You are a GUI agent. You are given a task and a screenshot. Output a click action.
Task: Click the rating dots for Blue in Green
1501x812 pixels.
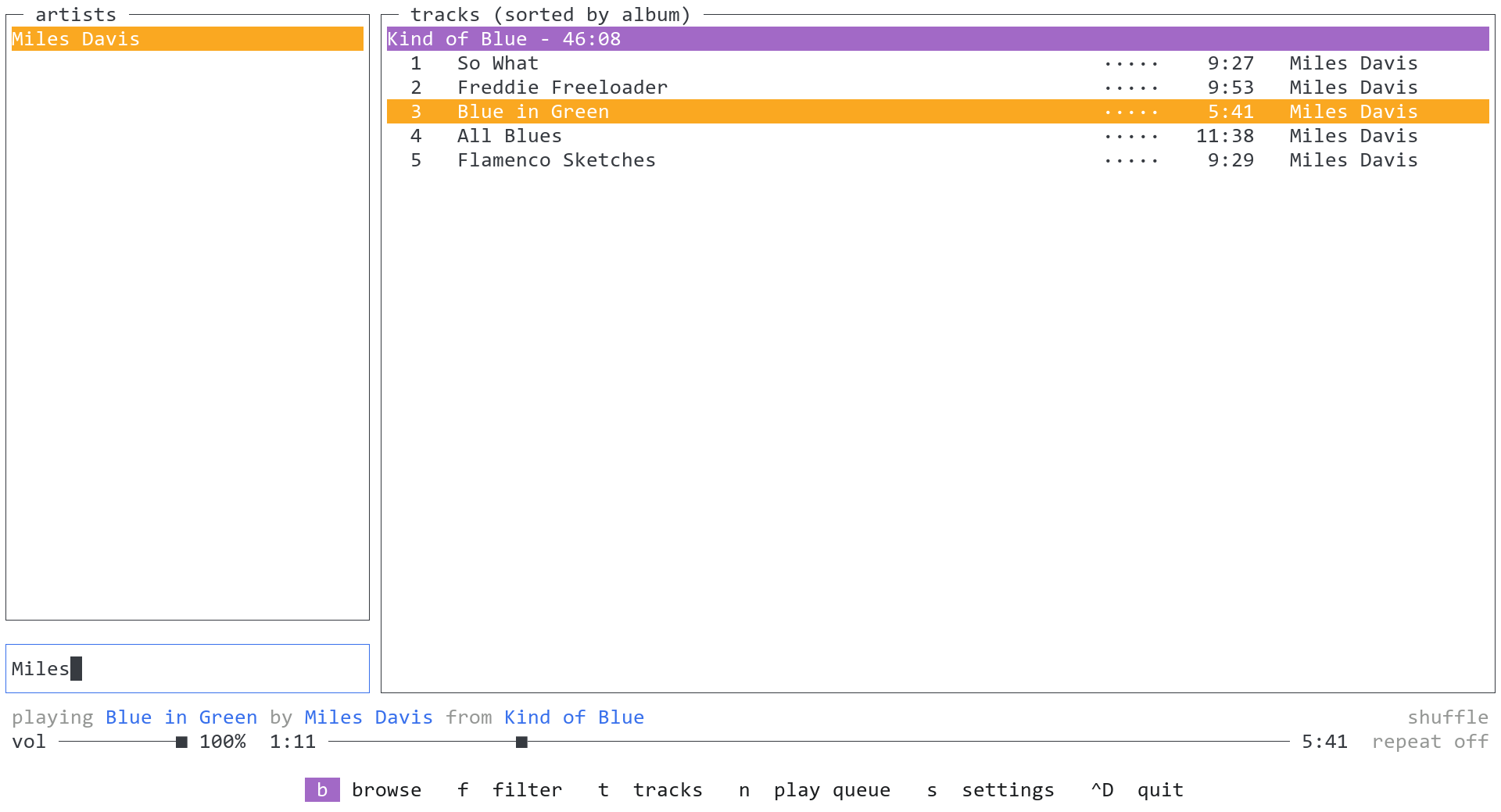(x=1131, y=112)
